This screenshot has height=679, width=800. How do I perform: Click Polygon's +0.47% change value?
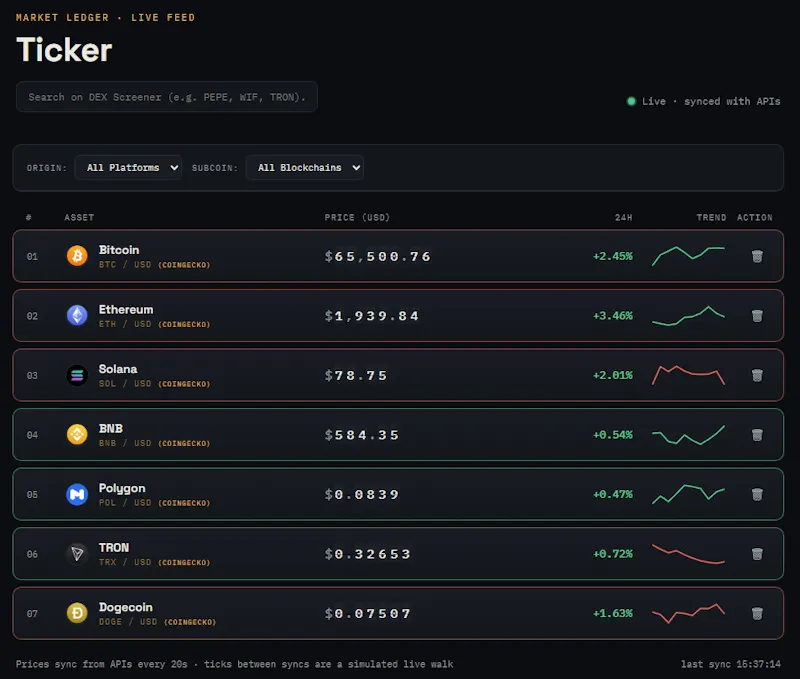coord(613,494)
